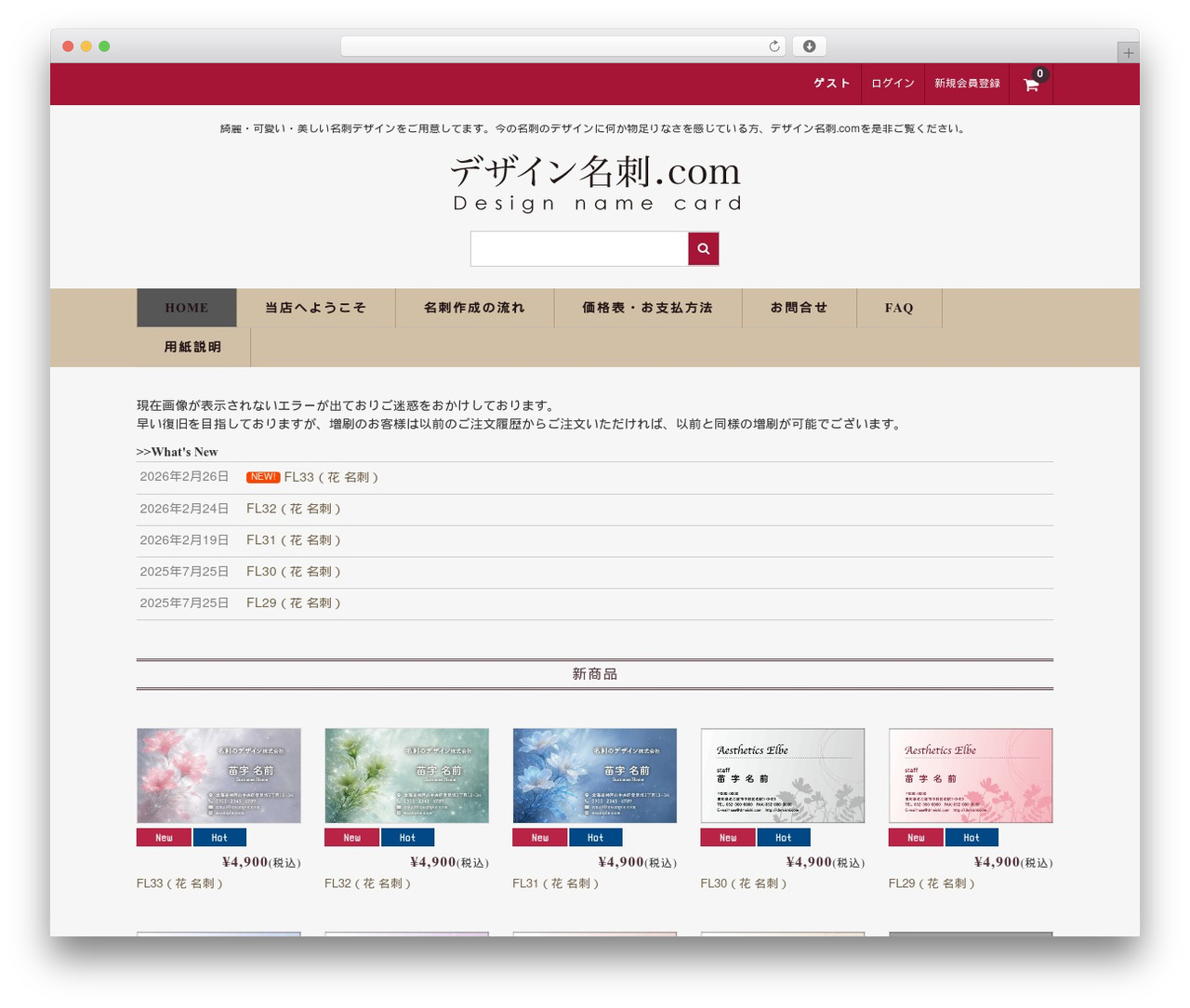Open FL31 news link dated 2026年2月19日
Image resolution: width=1190 pixels, height=1008 pixels.
point(294,540)
